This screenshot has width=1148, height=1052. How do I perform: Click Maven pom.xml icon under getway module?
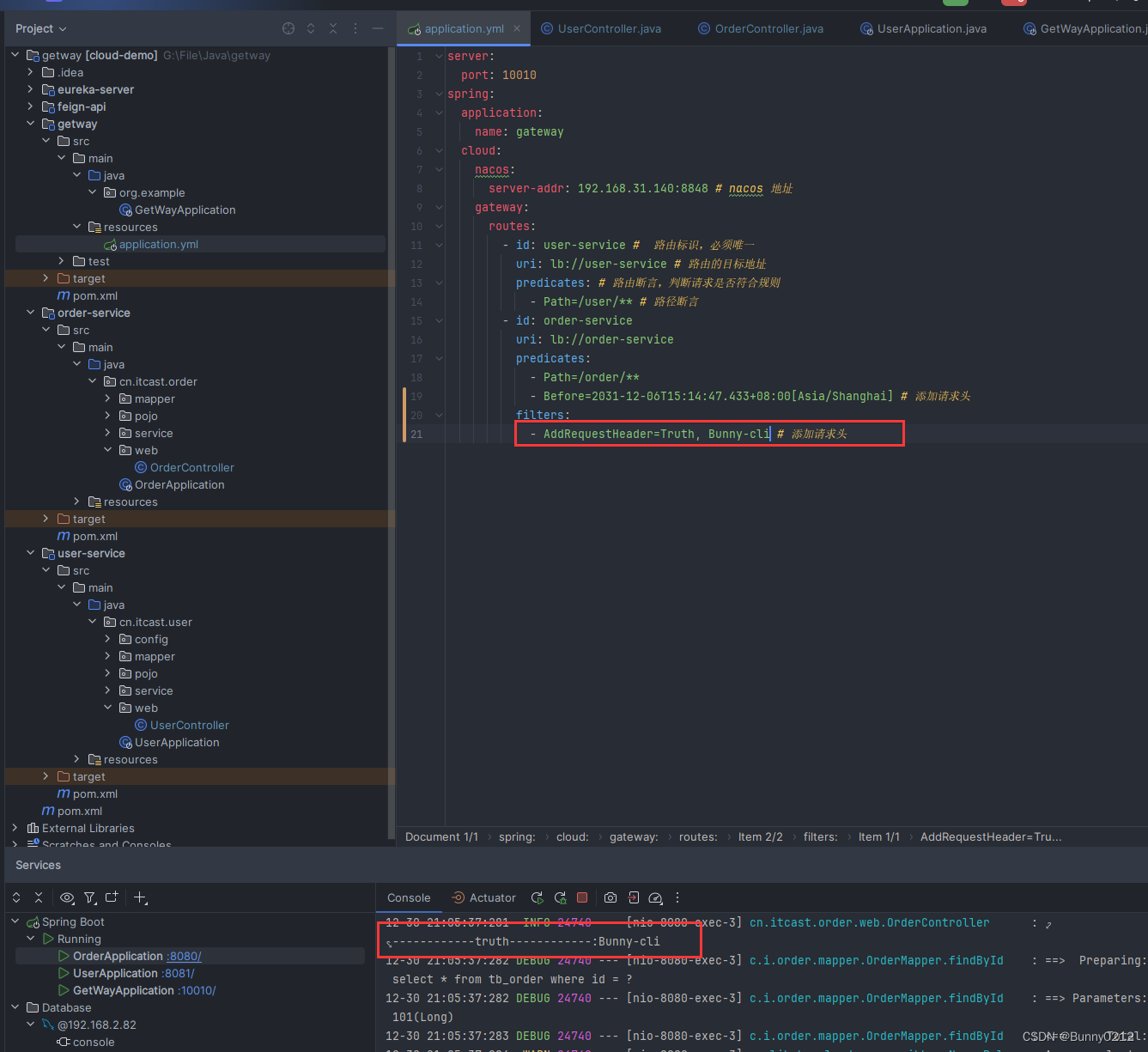pyautogui.click(x=64, y=295)
